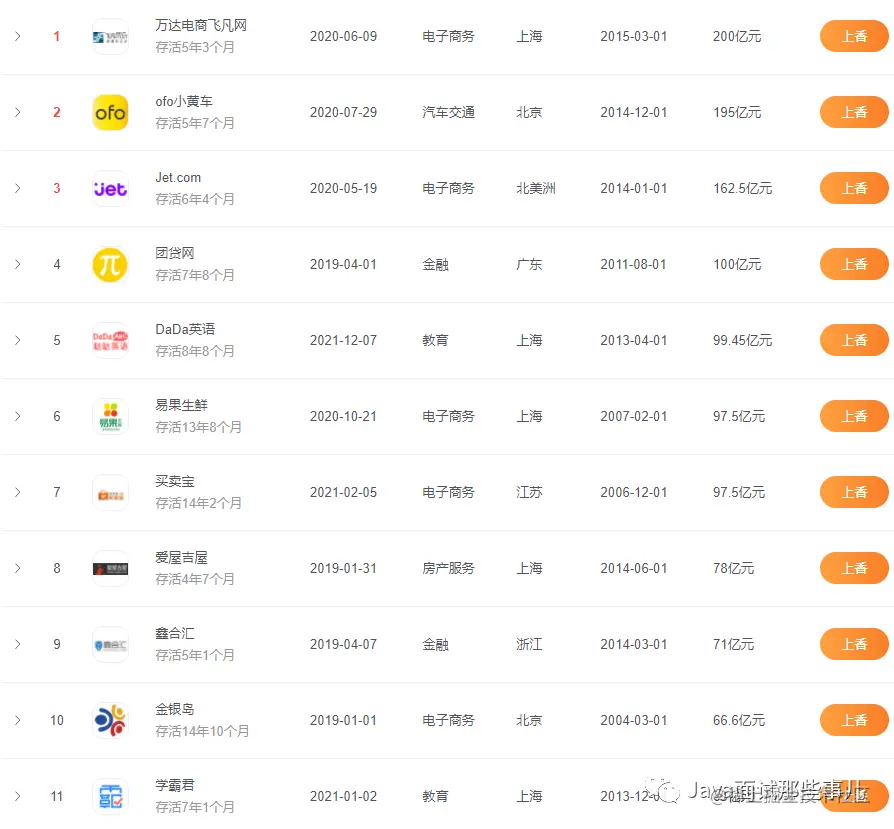Screen dimensions: 894x829
Task: Click the 万达电商飞凡网 company logo
Action: point(110,36)
